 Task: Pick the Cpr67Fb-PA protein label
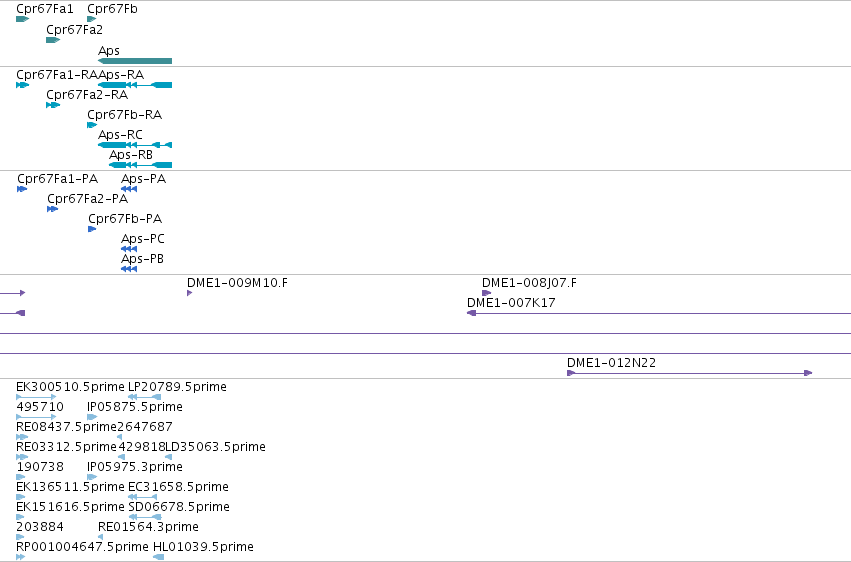click(x=125, y=219)
